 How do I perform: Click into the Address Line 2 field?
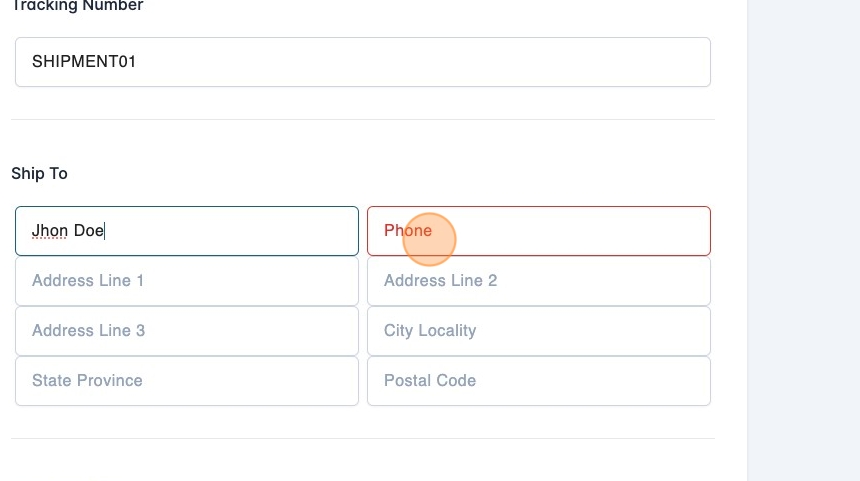539,281
